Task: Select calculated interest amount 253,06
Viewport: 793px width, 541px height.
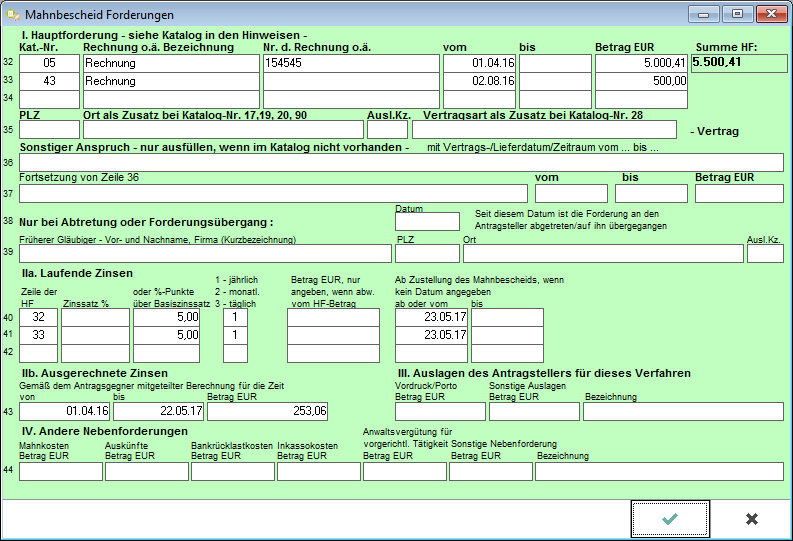Action: click(268, 412)
